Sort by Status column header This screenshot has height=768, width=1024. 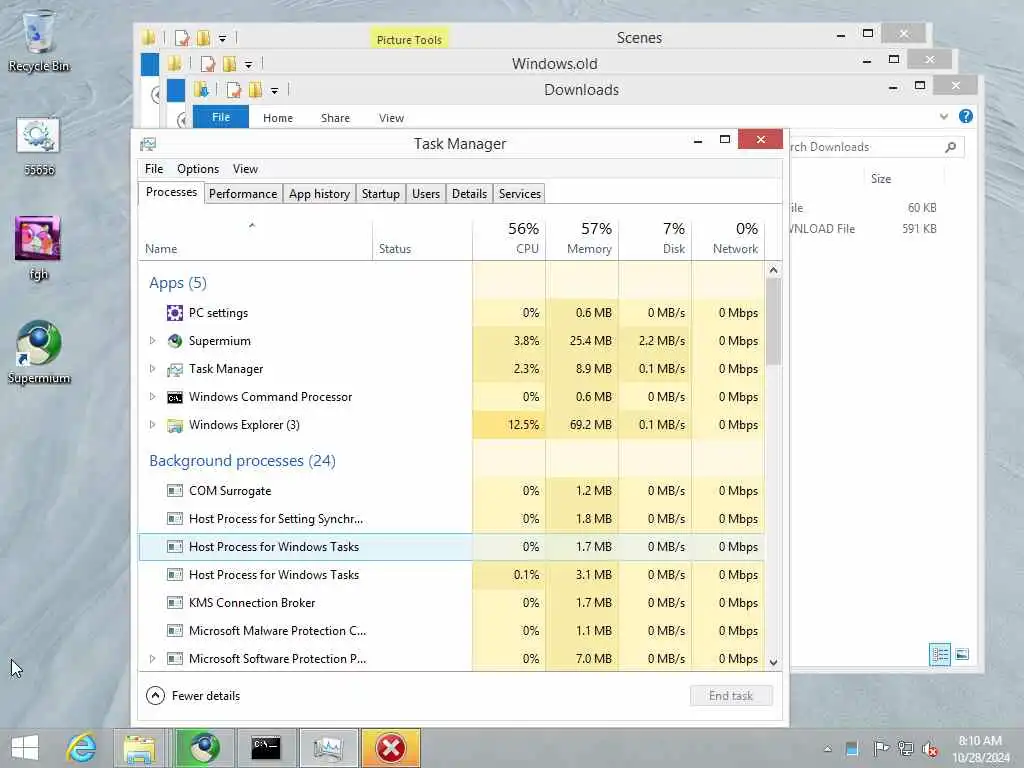click(x=423, y=238)
